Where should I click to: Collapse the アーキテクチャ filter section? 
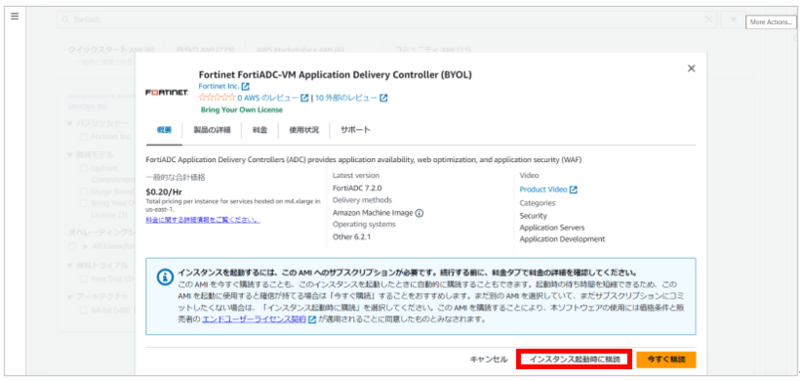[x=70, y=296]
